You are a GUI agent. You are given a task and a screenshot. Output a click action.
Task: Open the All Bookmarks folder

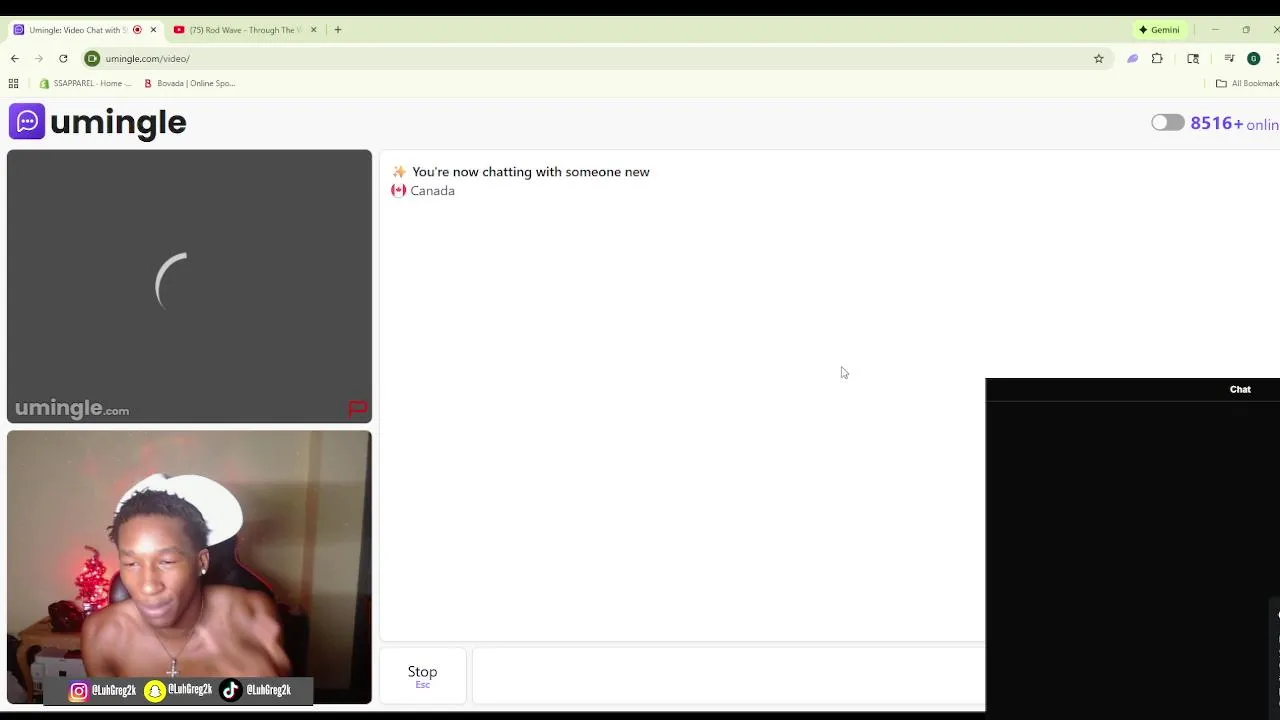point(1247,83)
